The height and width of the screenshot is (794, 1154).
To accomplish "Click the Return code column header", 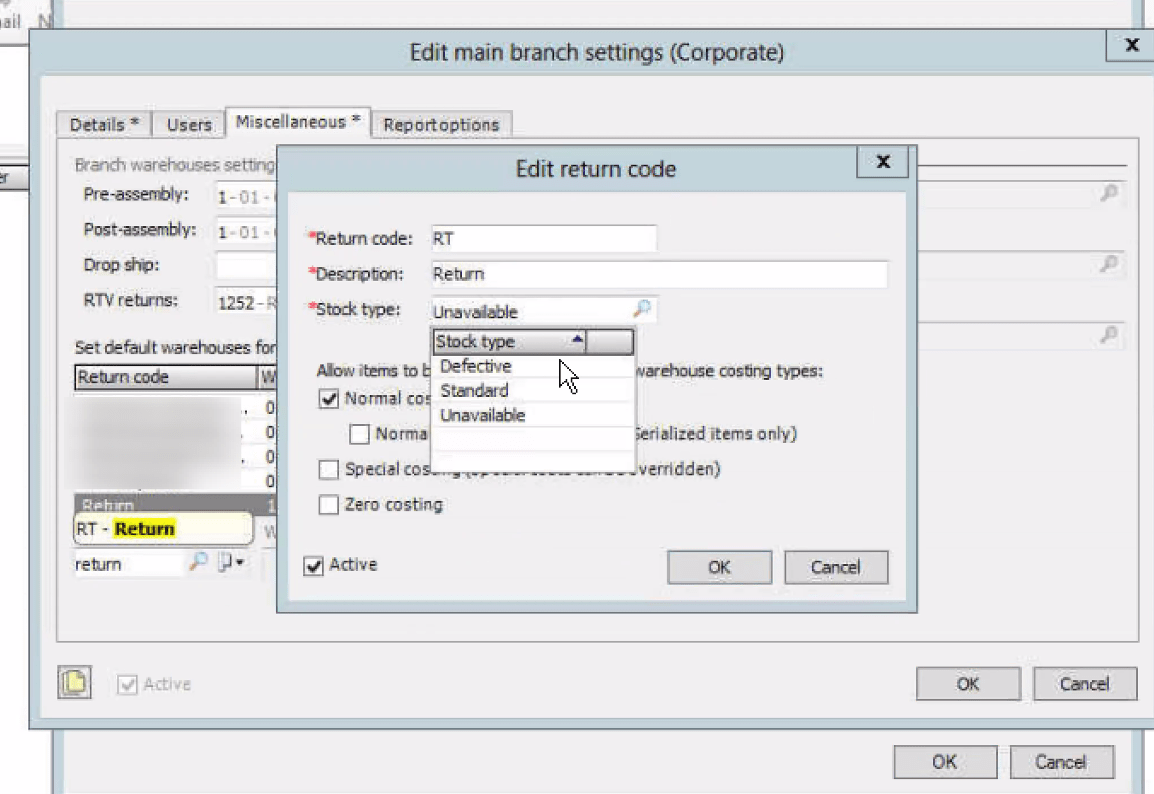I will tap(166, 377).
